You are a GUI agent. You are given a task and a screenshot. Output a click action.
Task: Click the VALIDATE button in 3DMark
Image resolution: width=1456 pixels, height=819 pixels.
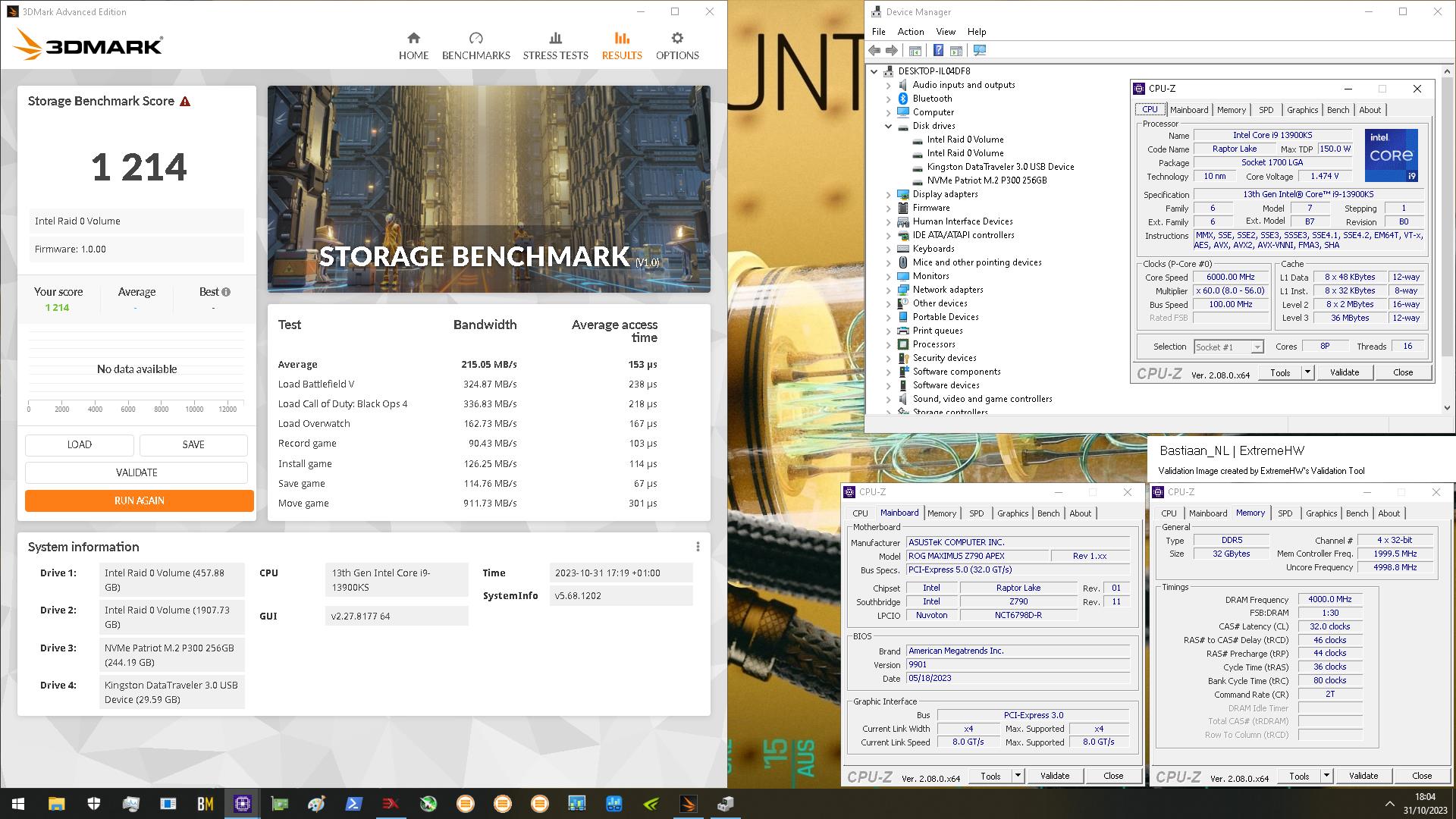coord(136,472)
